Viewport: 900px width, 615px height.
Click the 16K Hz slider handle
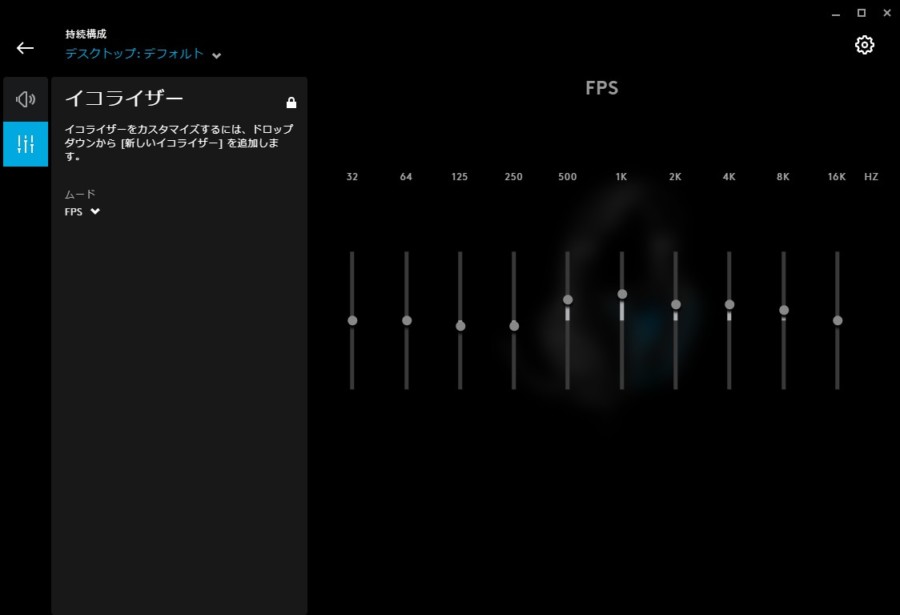point(838,320)
